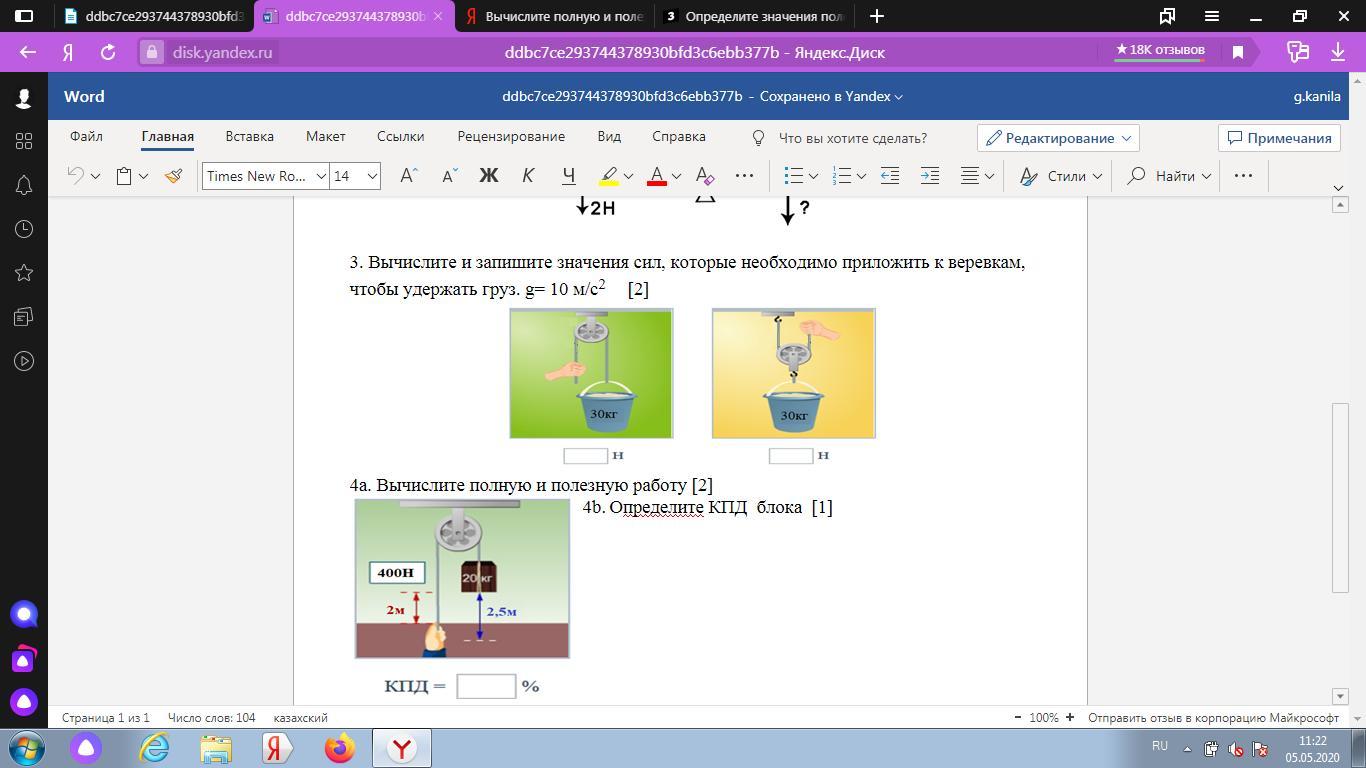
Task: Open a new browser tab with plus
Action: tap(877, 16)
